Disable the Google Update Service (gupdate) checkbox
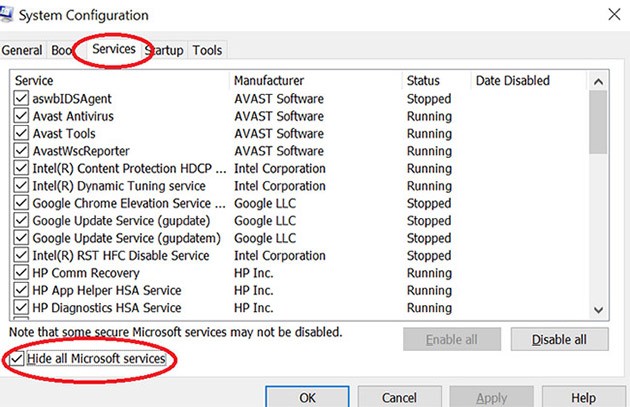The image size is (630, 407). [x=21, y=221]
